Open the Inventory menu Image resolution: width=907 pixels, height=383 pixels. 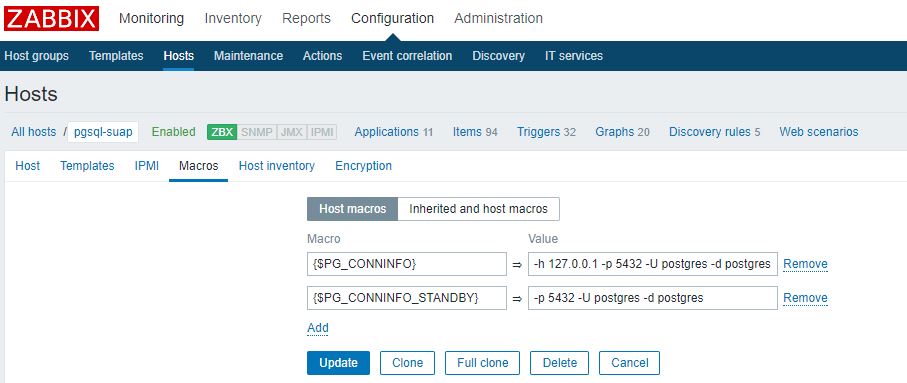(x=233, y=19)
